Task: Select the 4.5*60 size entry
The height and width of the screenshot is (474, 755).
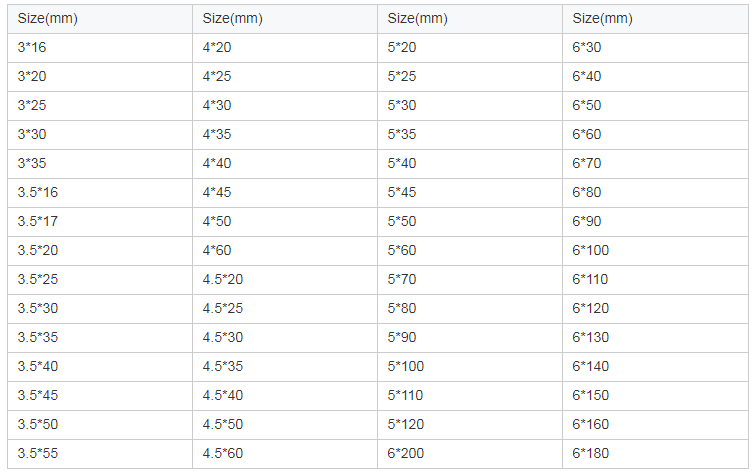Action: pyautogui.click(x=285, y=454)
